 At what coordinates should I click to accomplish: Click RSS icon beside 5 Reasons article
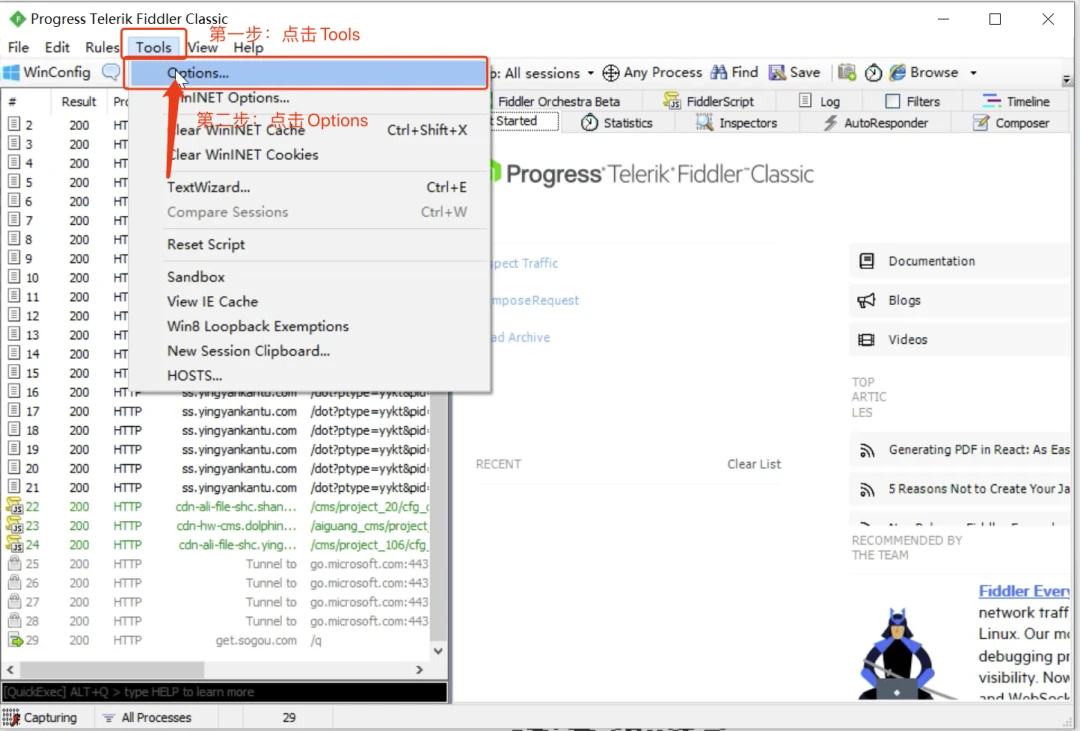point(867,490)
